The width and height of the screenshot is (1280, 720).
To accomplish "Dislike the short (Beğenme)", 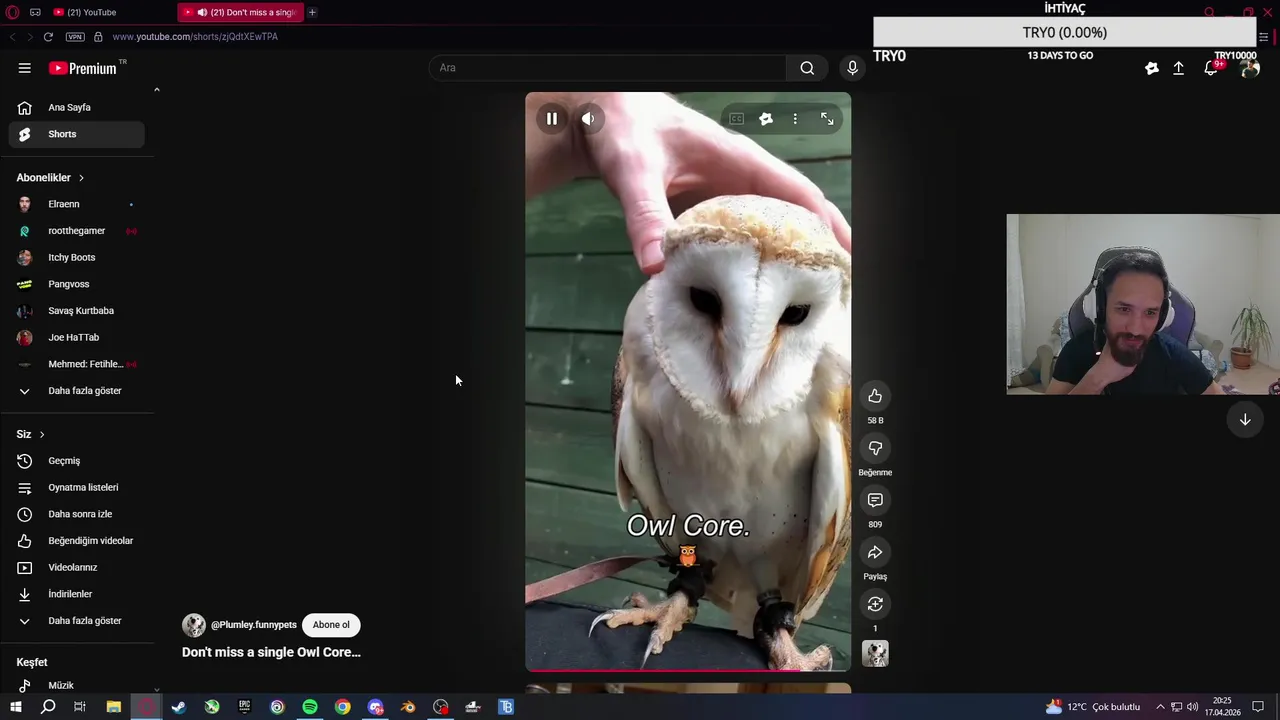I will click(875, 448).
